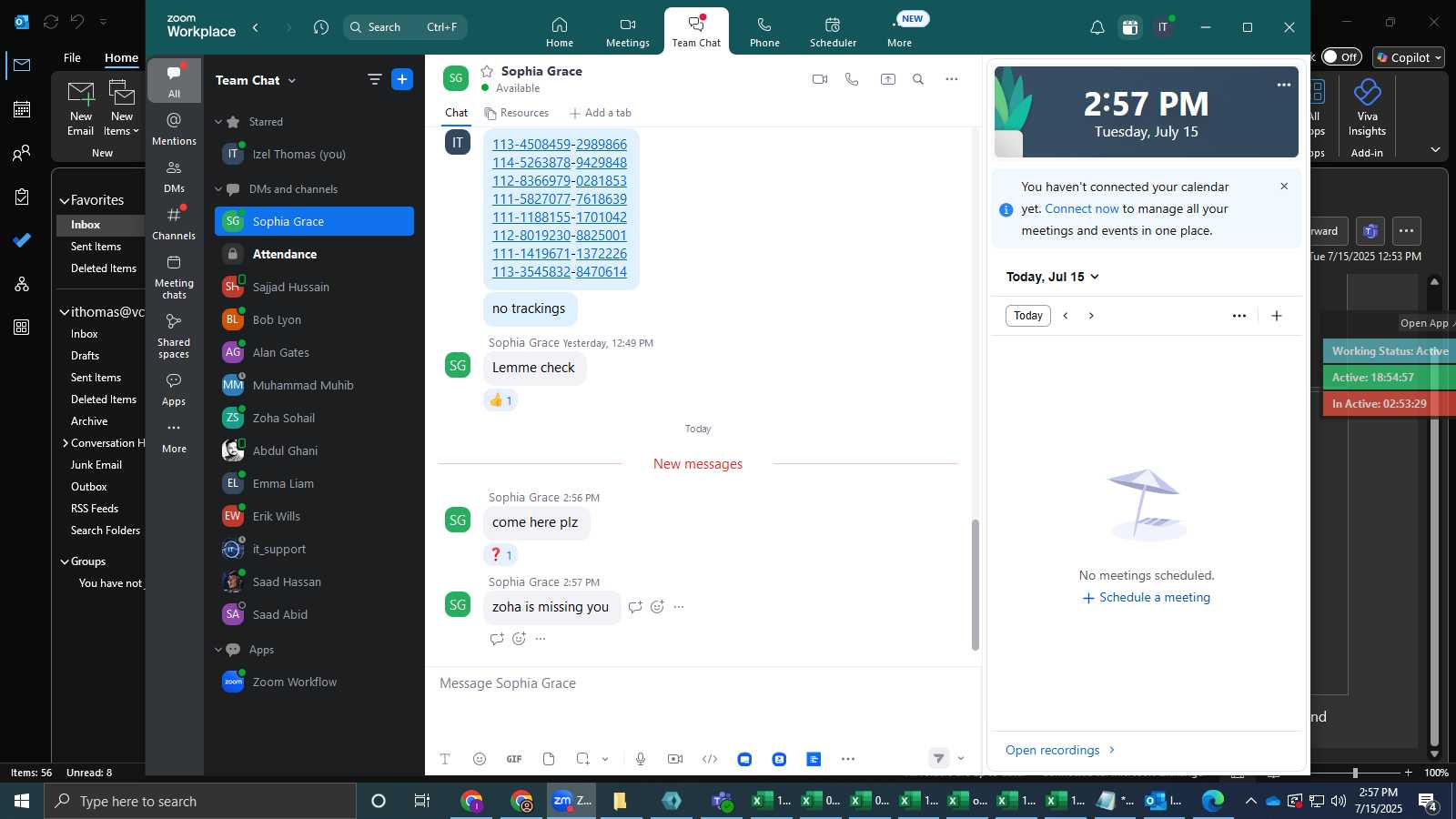Image resolution: width=1456 pixels, height=819 pixels.
Task: Star the Sophia Grace conversation
Action: (487, 71)
